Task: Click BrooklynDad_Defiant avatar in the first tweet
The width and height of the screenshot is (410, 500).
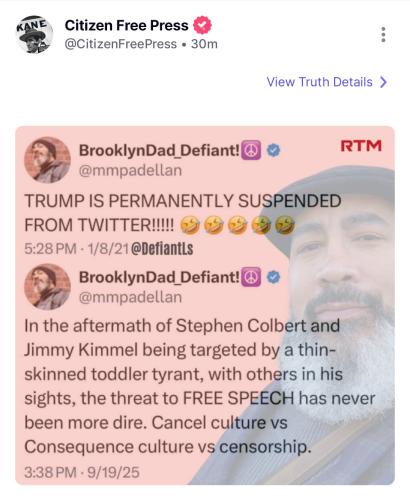Action: tap(47, 160)
